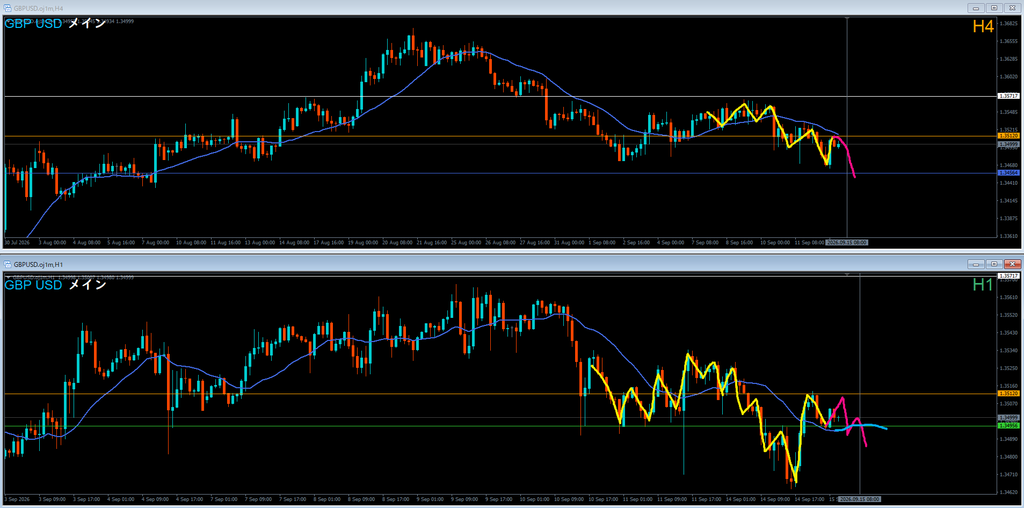The height and width of the screenshot is (508, 1024).
Task: Click the H1 chart window title icon
Action: (x=7, y=264)
